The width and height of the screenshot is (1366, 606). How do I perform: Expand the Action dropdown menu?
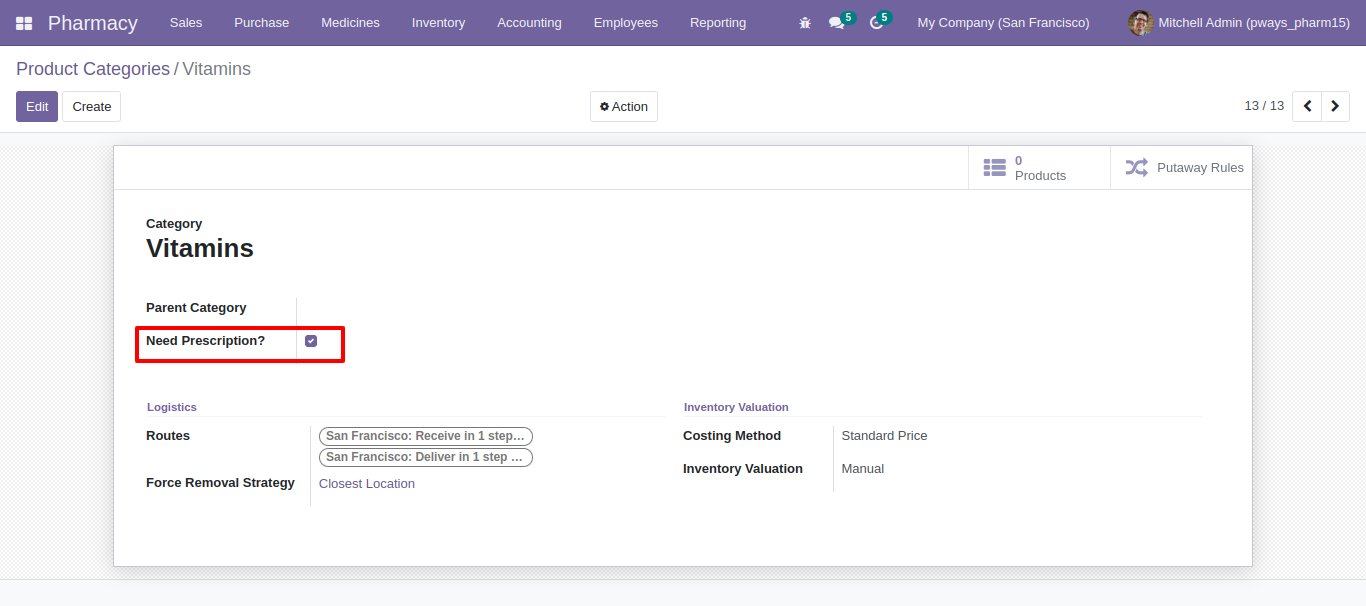click(x=624, y=107)
